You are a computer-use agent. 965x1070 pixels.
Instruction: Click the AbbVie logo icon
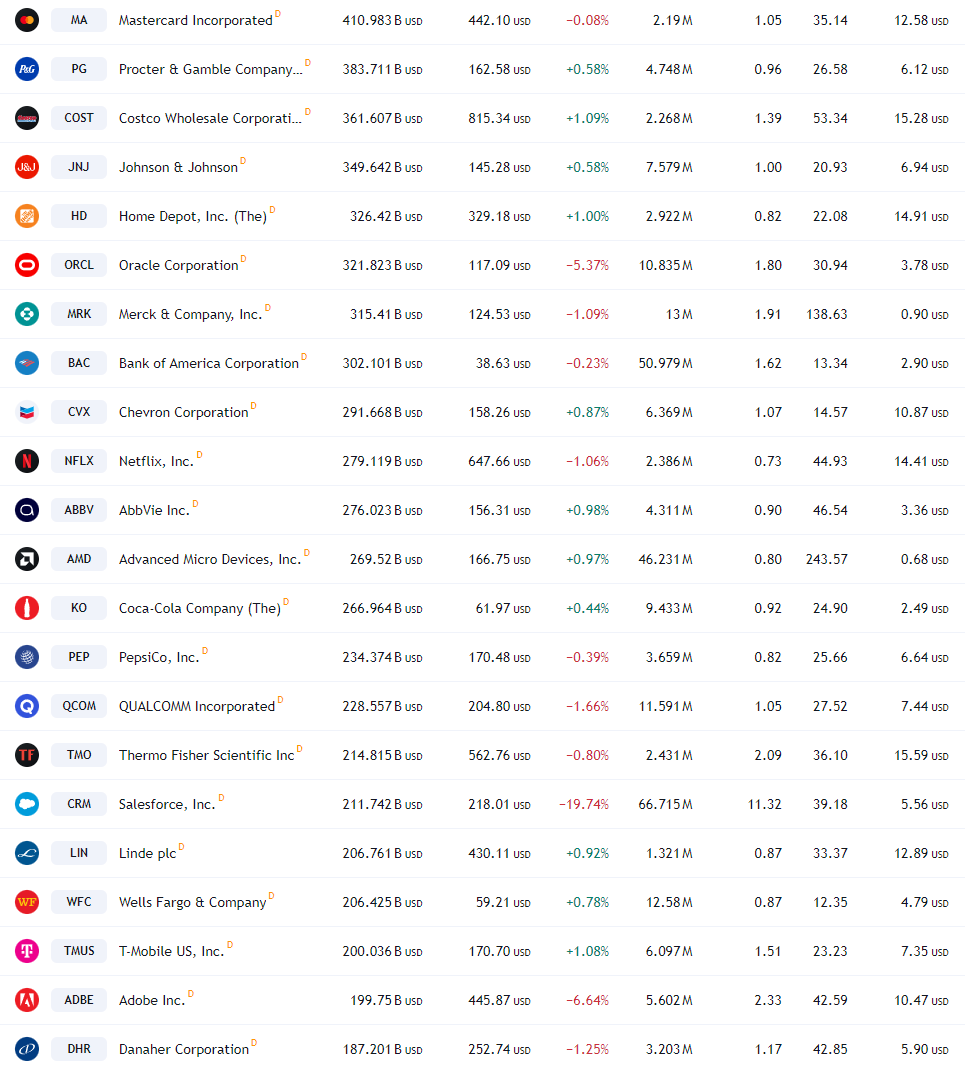pos(27,510)
